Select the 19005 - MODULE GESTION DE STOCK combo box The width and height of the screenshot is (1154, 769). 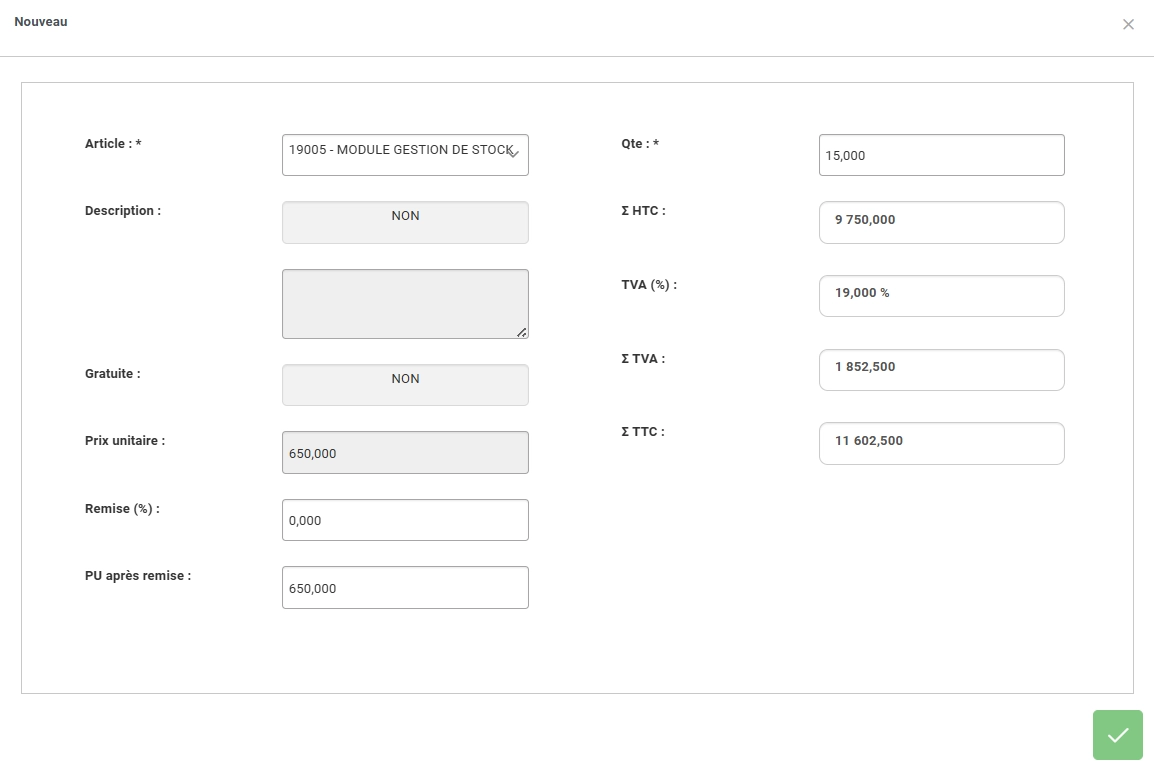(405, 155)
